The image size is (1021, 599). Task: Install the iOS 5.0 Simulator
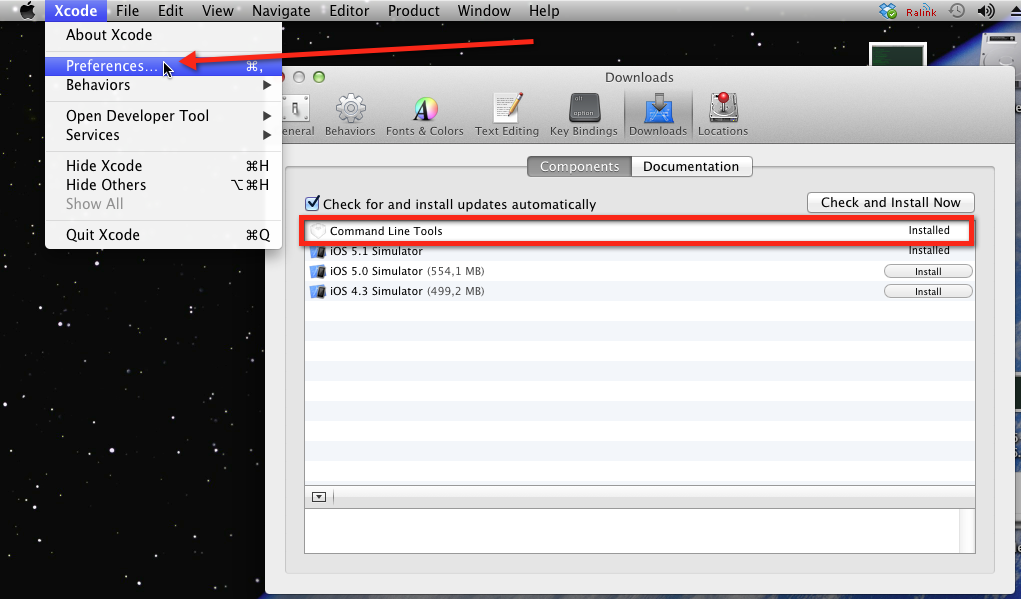(928, 272)
